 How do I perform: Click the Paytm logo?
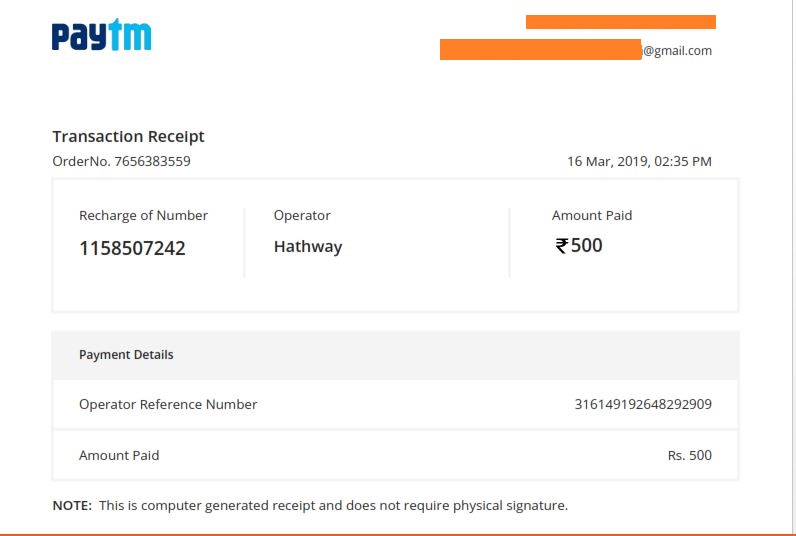(x=101, y=35)
